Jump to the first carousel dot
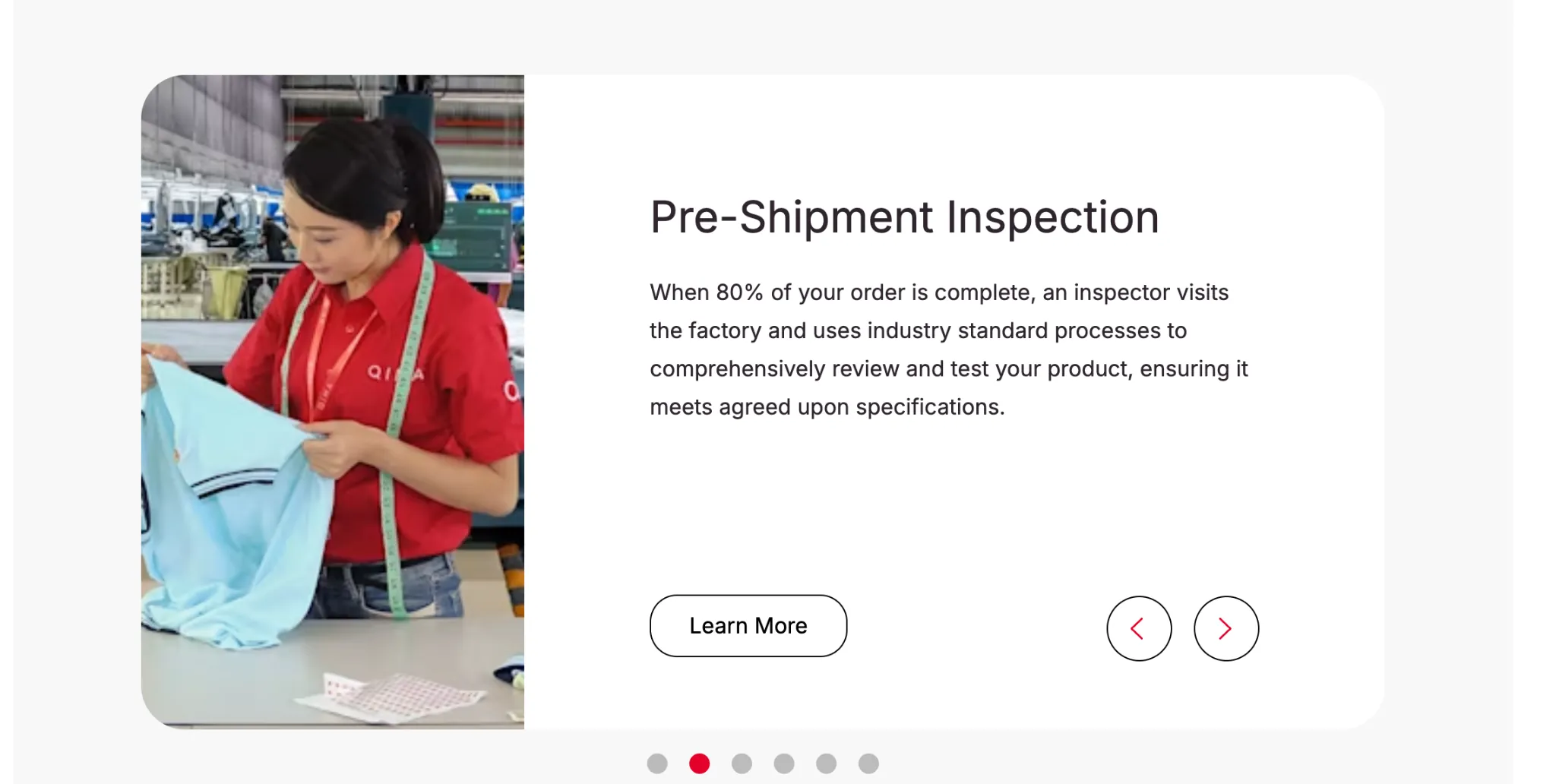The width and height of the screenshot is (1556, 784). pos(657,763)
